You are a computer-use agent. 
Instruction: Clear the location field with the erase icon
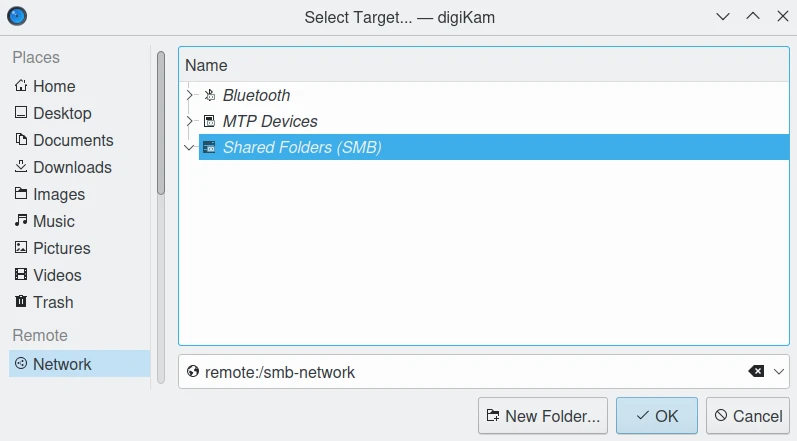pos(756,372)
